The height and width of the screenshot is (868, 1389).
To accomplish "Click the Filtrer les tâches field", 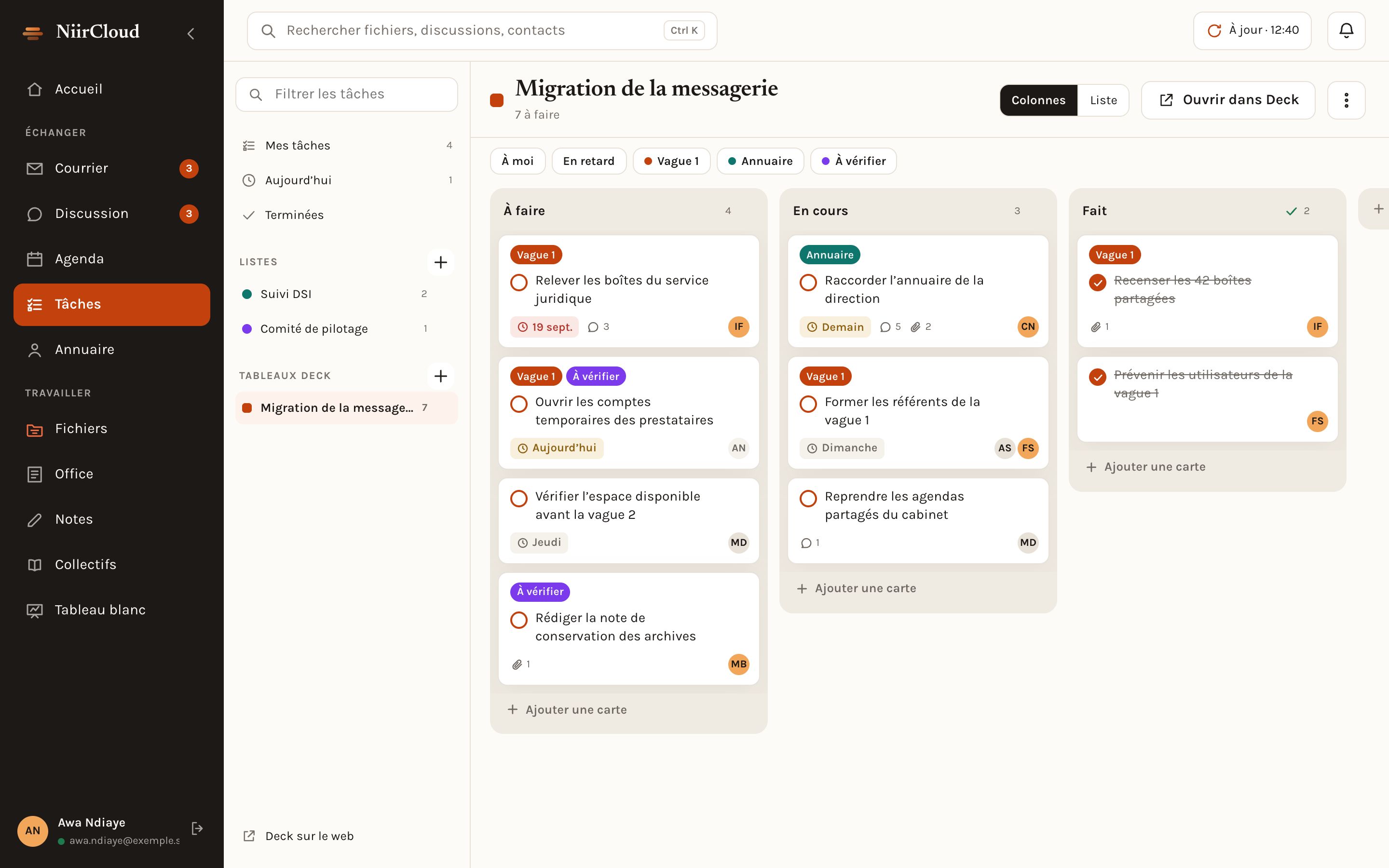I will pyautogui.click(x=346, y=94).
